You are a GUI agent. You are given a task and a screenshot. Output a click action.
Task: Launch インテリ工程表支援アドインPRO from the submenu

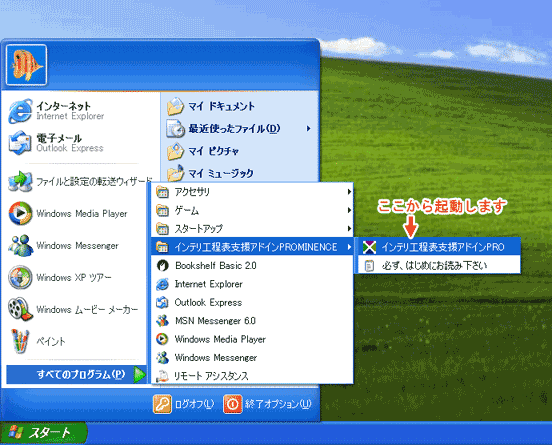point(439,247)
